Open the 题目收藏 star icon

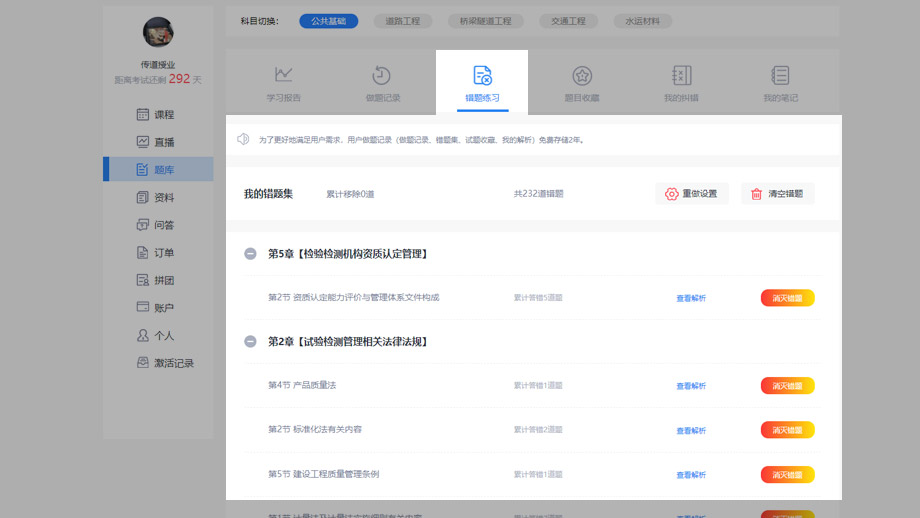[581, 75]
